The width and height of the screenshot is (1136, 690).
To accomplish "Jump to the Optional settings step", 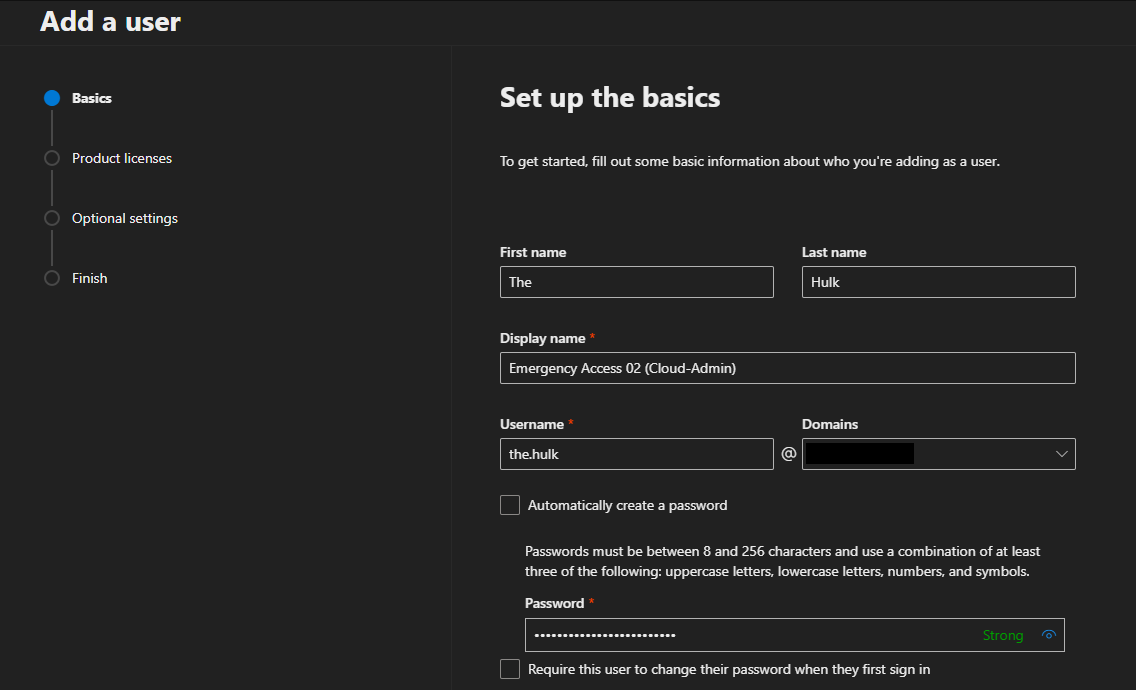I will [x=125, y=219].
